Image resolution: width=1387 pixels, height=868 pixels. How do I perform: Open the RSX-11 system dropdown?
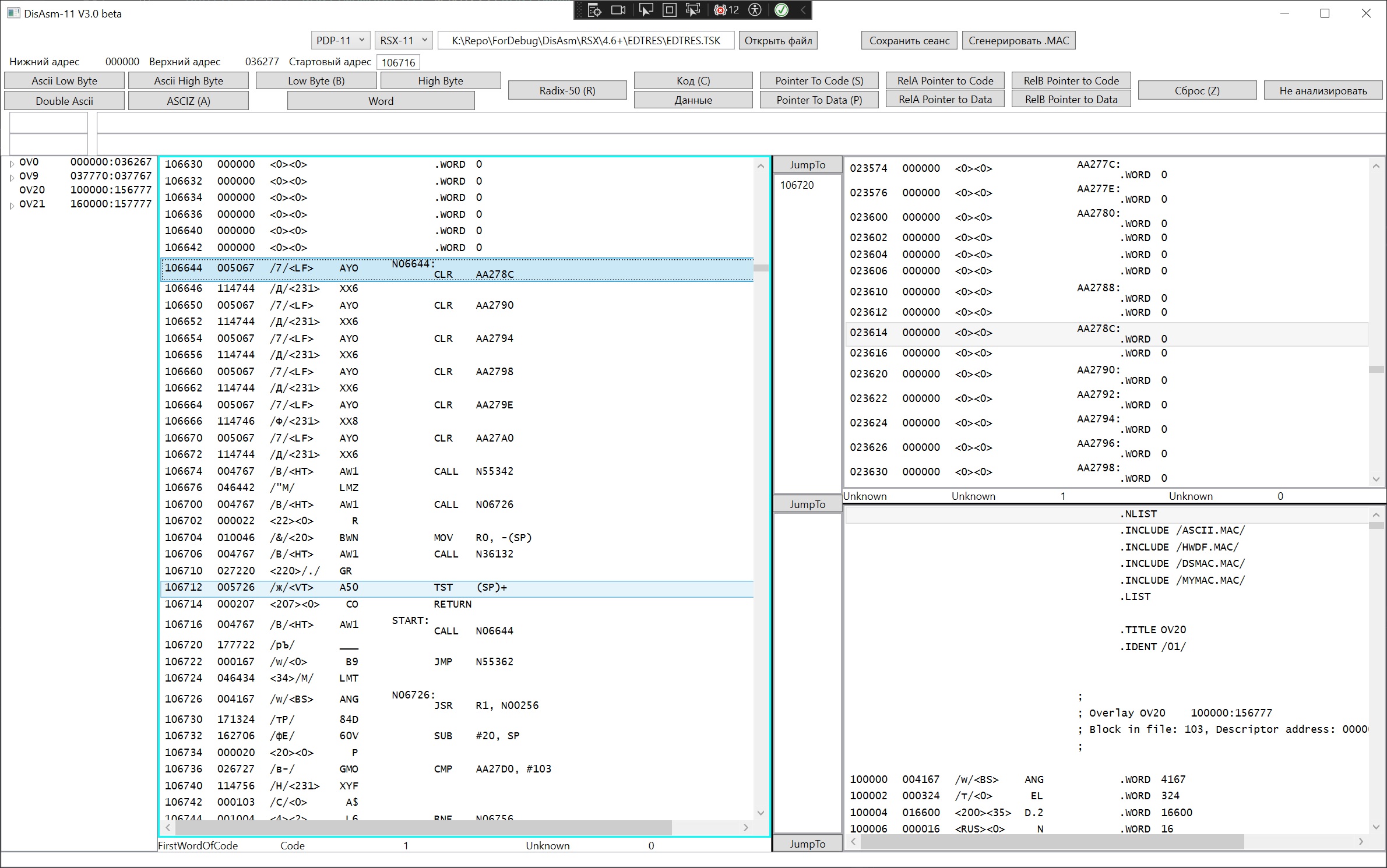[403, 40]
